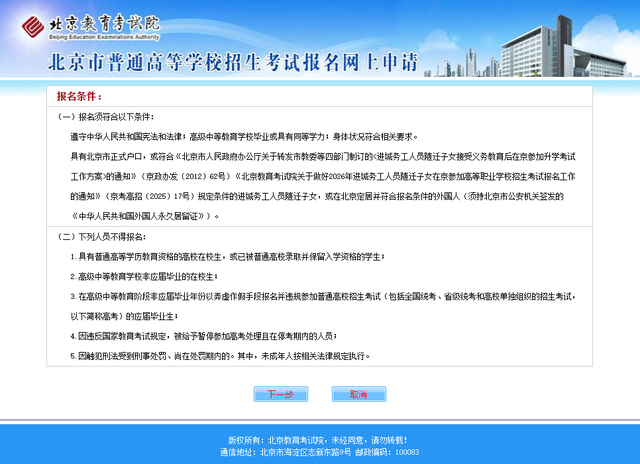Screen dimensions: 640x464
Task: Click the Beijing Education Examinations Authority subtitle
Action: click(x=97, y=35)
